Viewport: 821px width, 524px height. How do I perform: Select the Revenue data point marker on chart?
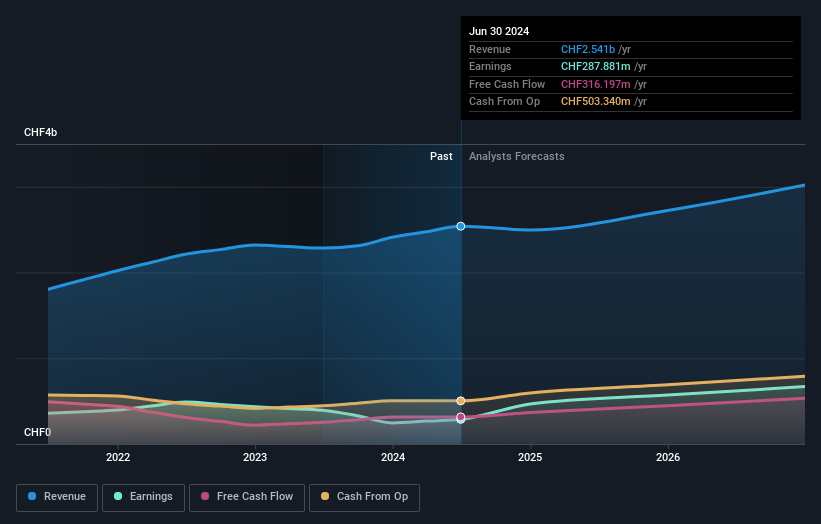(461, 226)
